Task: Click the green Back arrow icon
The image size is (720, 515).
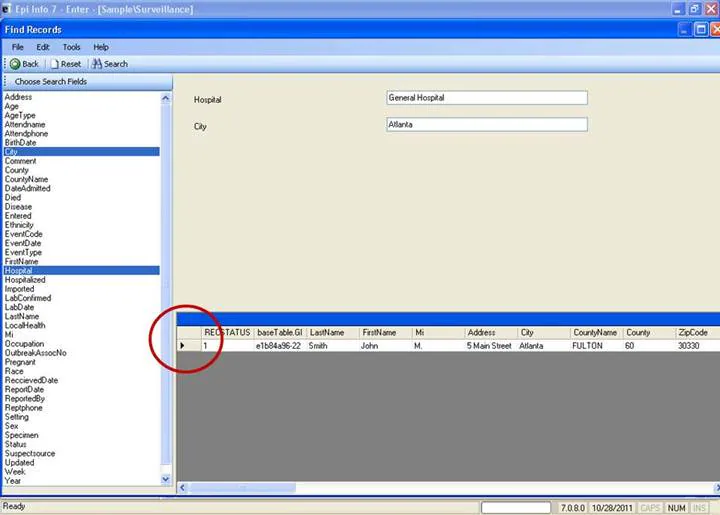Action: pos(15,64)
